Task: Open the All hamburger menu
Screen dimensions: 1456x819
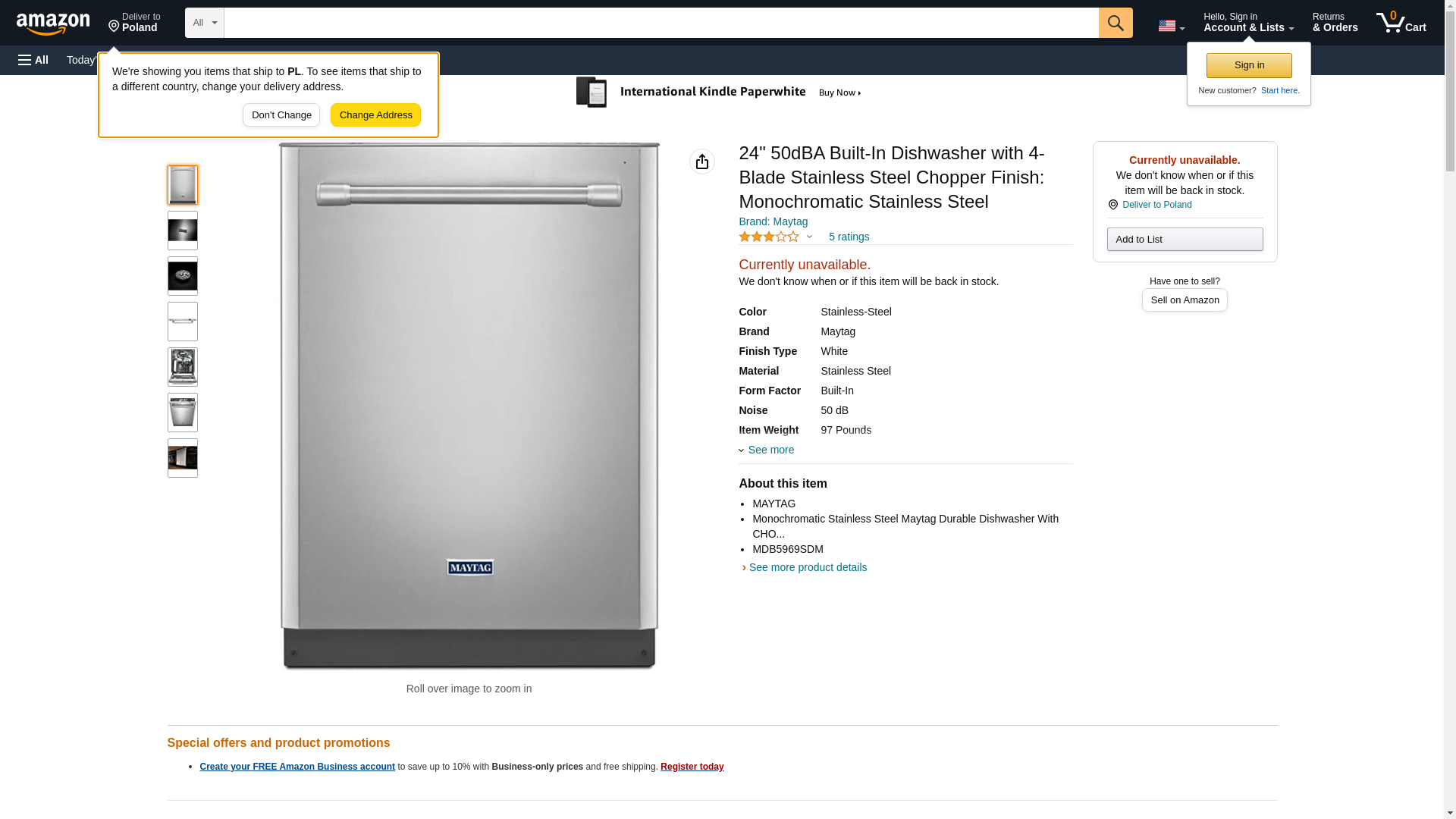Action: [33, 60]
